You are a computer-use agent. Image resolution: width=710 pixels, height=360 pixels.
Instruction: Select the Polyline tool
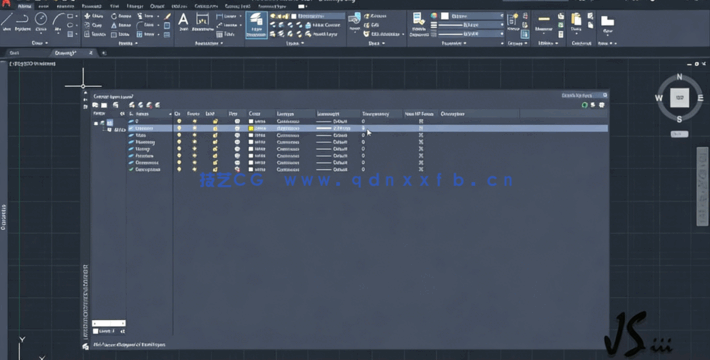point(23,21)
